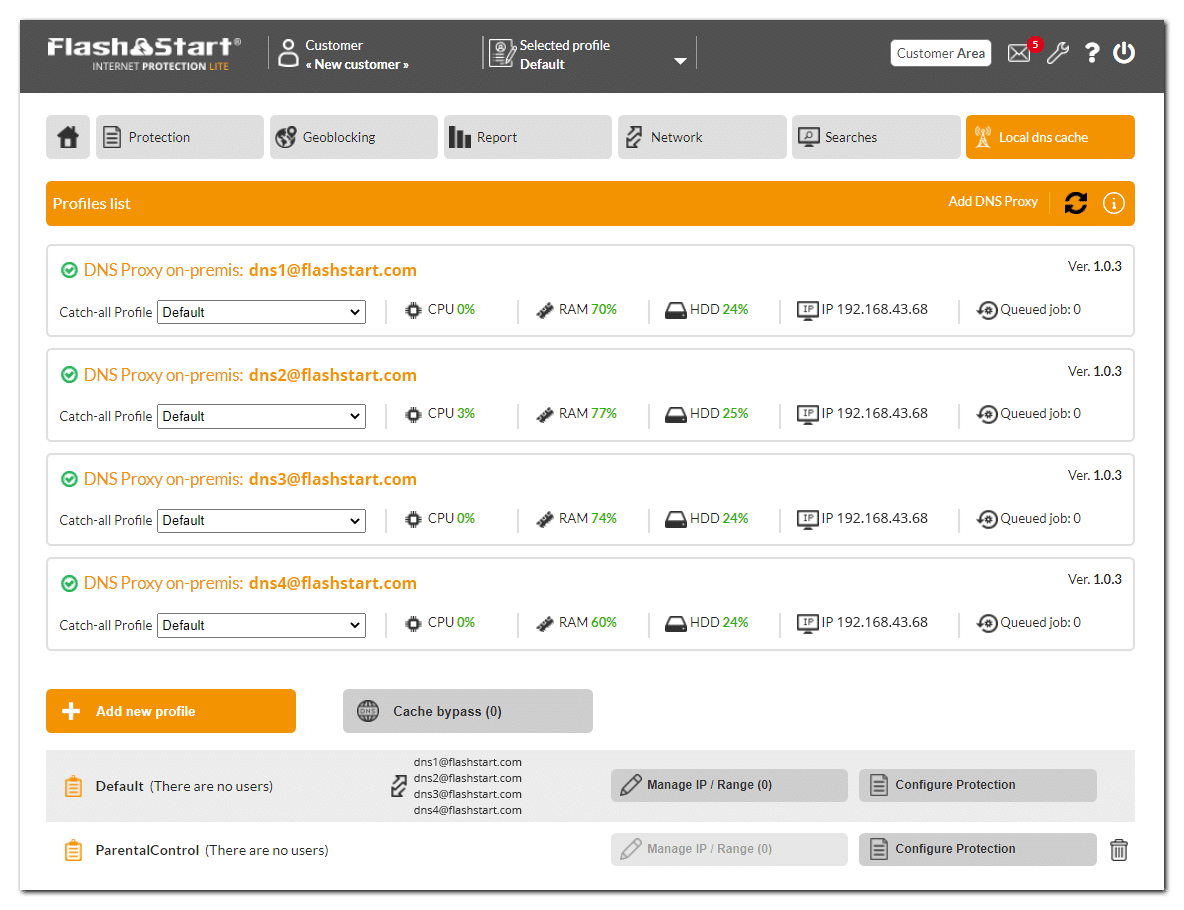Viewport: 1184px width, 910px height.
Task: Open Catch-all Profile dropdown for dns3
Action: [x=261, y=520]
